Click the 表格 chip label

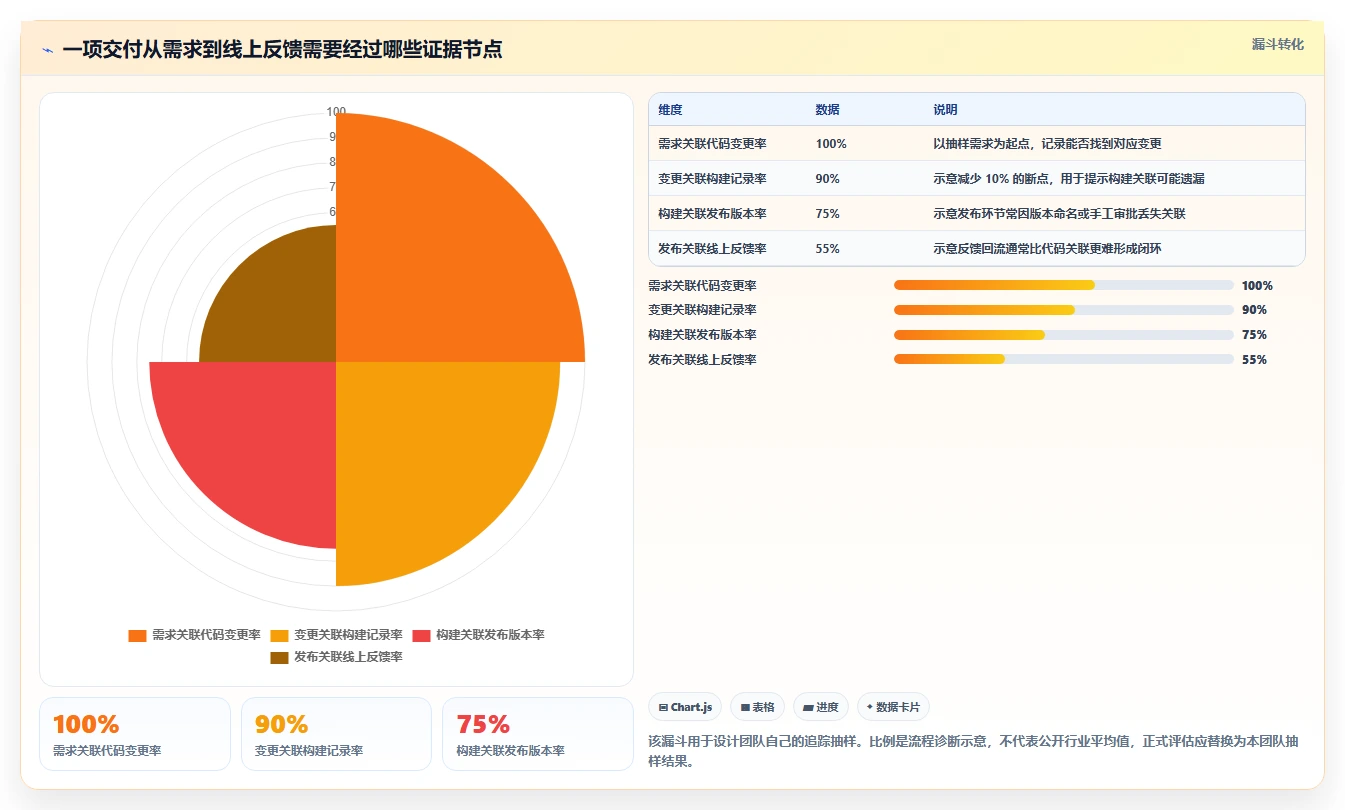coord(764,707)
